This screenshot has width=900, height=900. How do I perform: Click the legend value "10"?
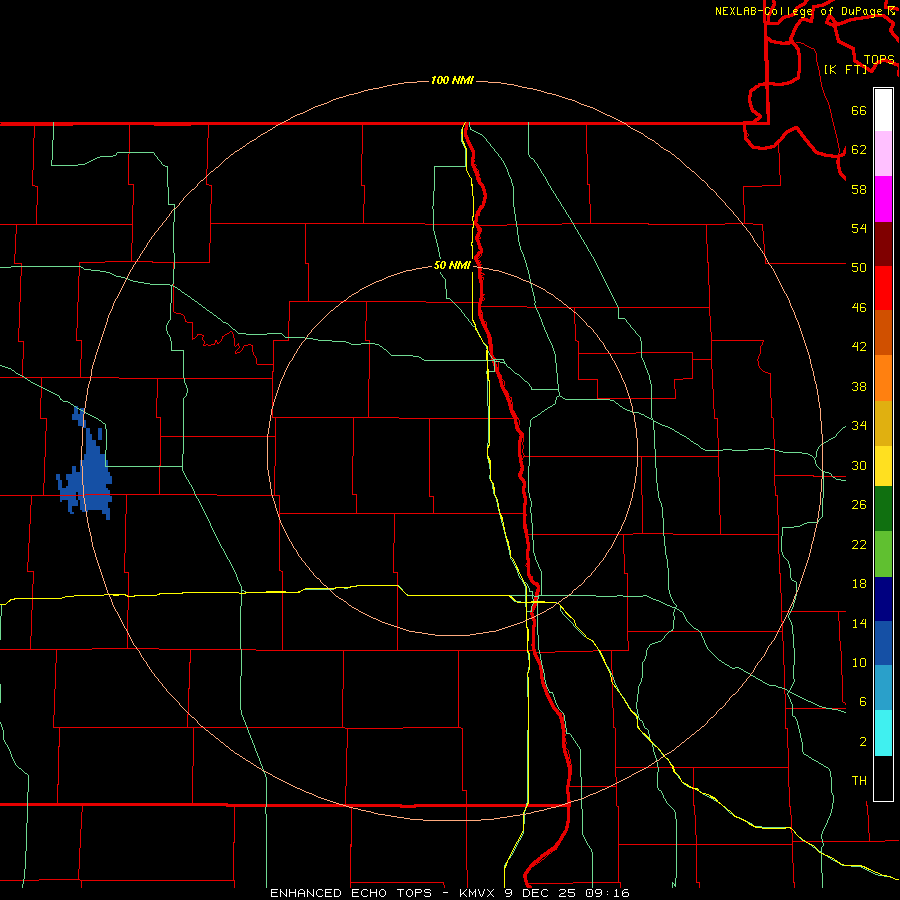(x=859, y=662)
